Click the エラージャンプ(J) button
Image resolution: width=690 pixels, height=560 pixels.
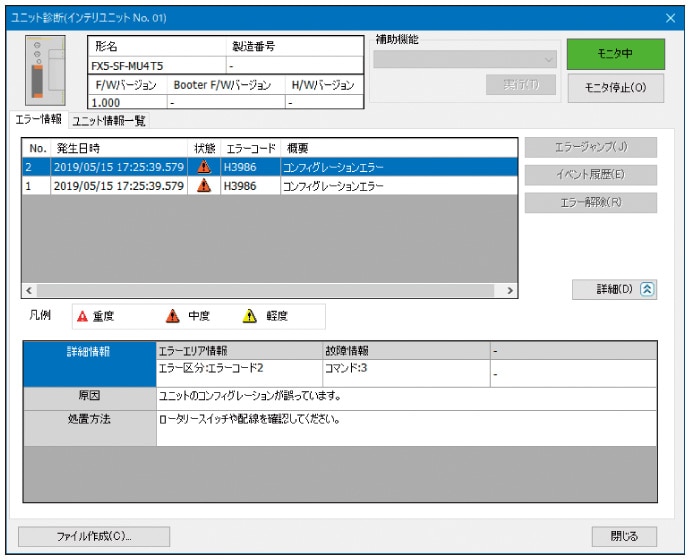[x=591, y=148]
